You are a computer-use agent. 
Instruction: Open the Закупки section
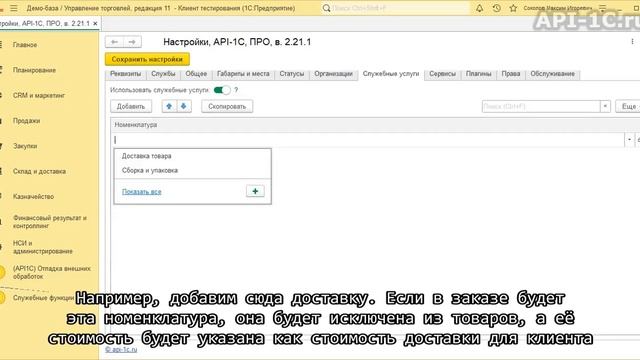tap(25, 146)
